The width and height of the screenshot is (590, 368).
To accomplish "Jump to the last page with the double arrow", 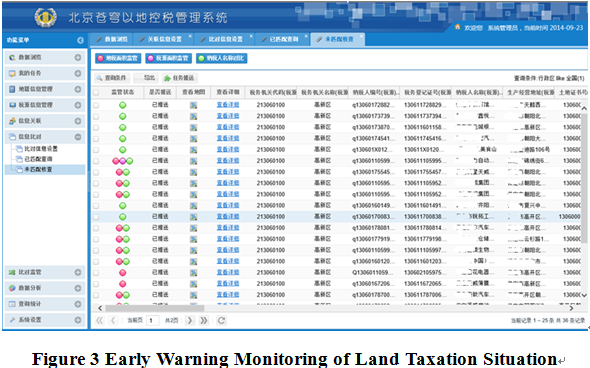I will 204,321.
